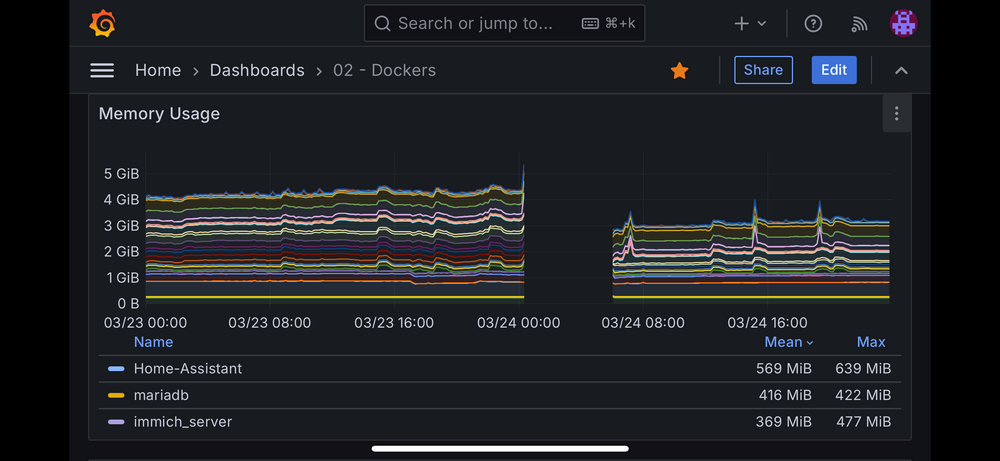
Task: Click the 02 - Dockers breadcrumb
Action: [385, 70]
